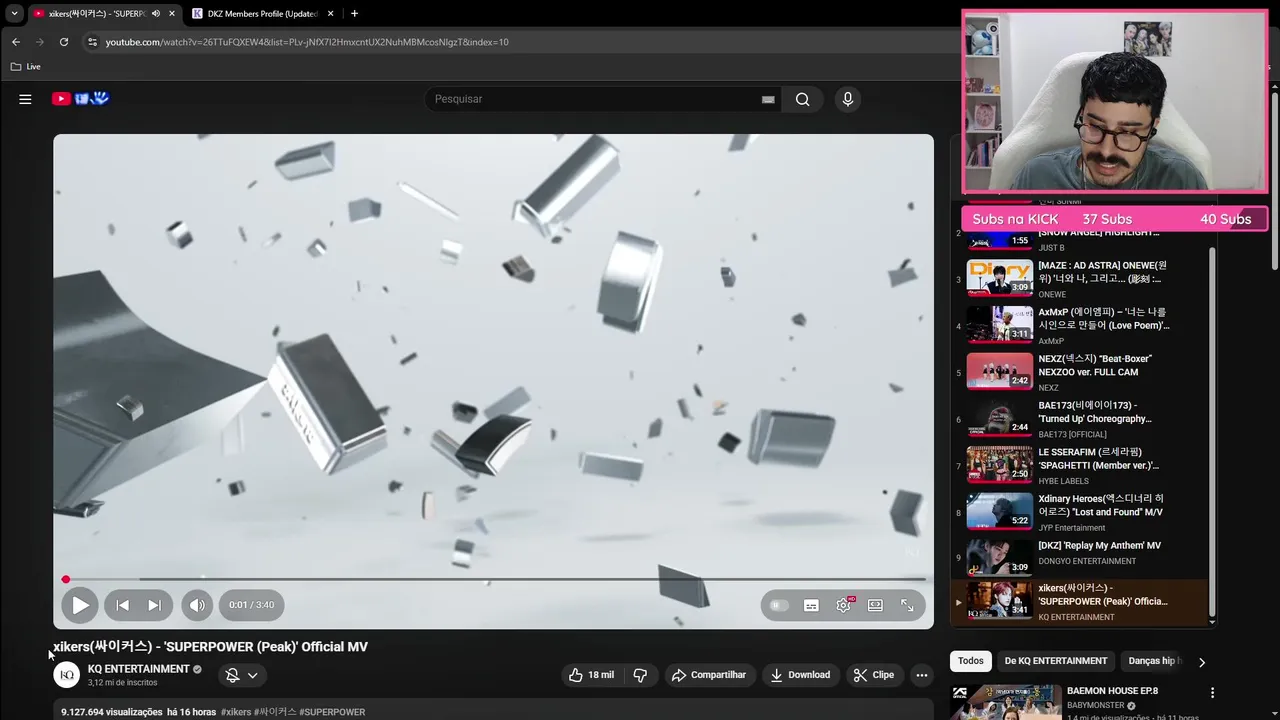Skip to the previous playlist video
This screenshot has height=720, width=1280.
pyautogui.click(x=122, y=605)
